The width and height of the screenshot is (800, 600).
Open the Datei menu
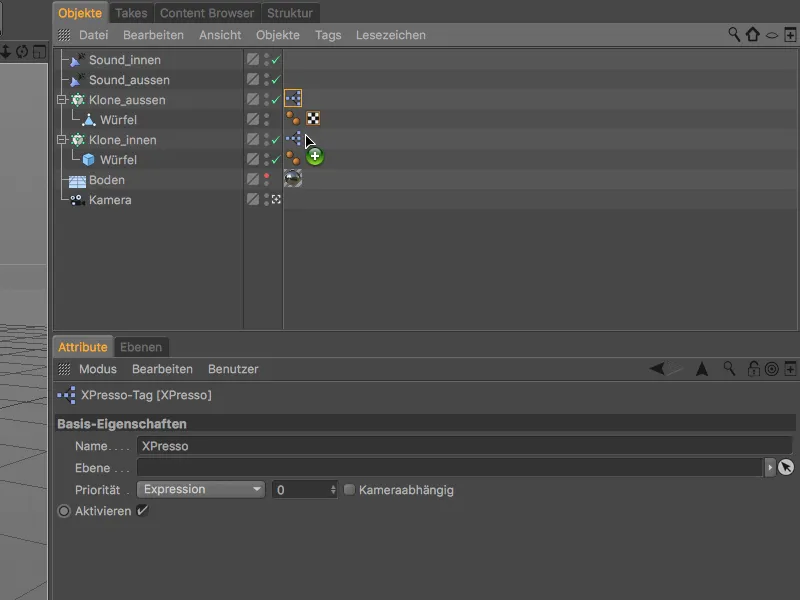93,35
